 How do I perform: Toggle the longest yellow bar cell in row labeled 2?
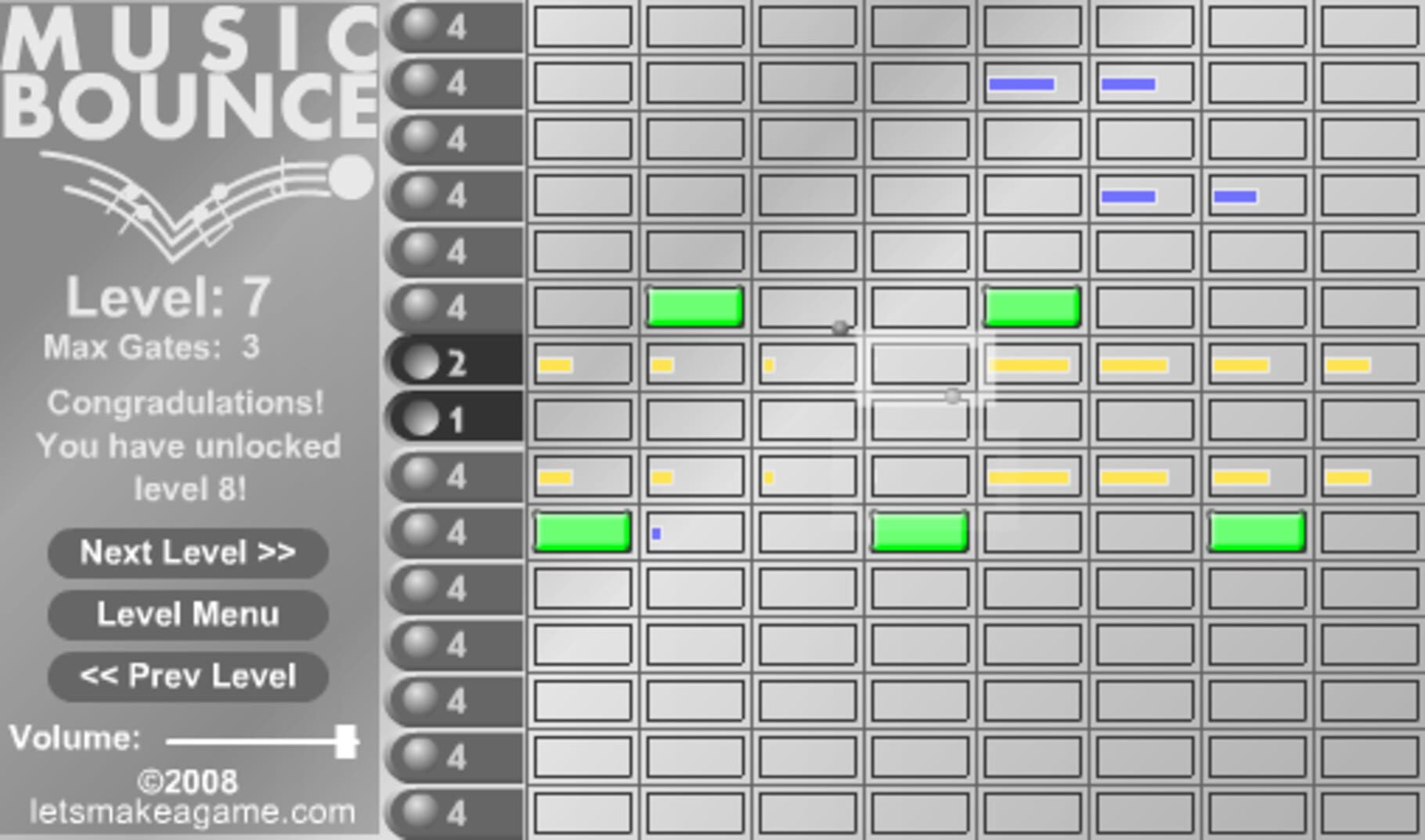coord(1032,363)
